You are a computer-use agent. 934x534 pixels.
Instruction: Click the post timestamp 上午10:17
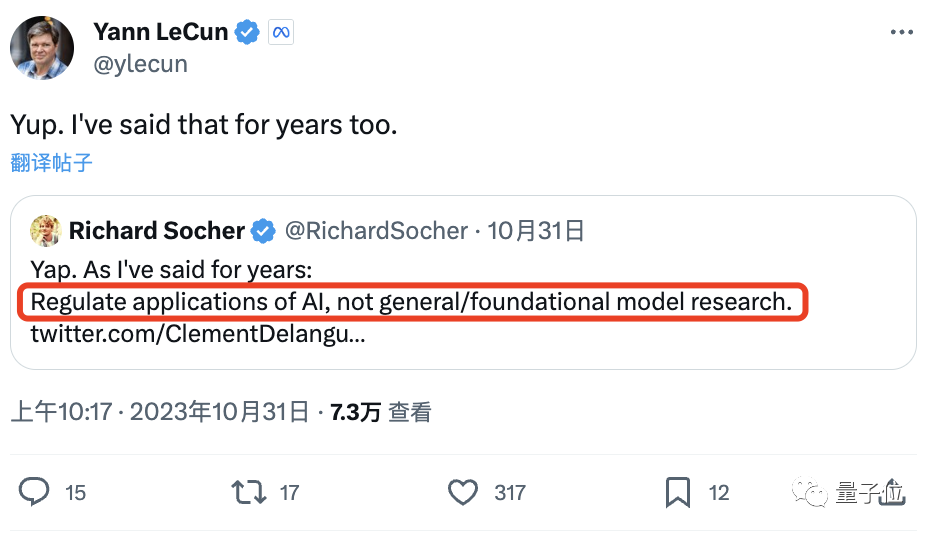[61, 412]
